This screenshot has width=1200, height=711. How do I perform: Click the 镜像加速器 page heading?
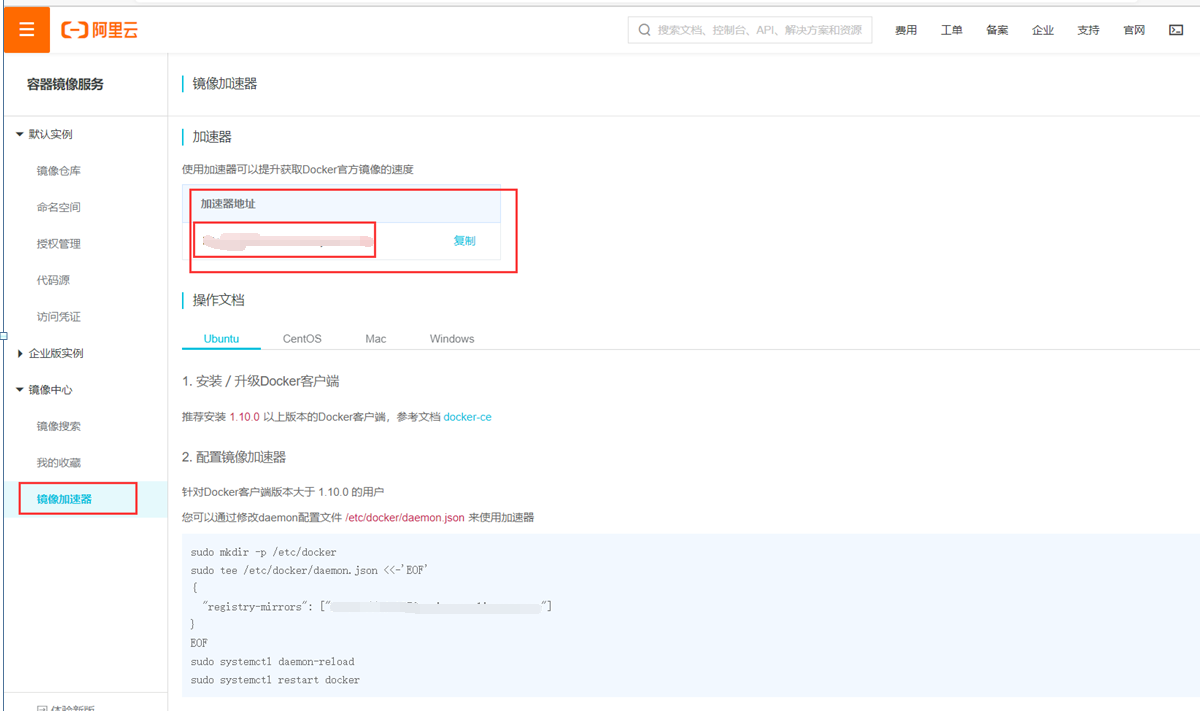pyautogui.click(x=225, y=84)
